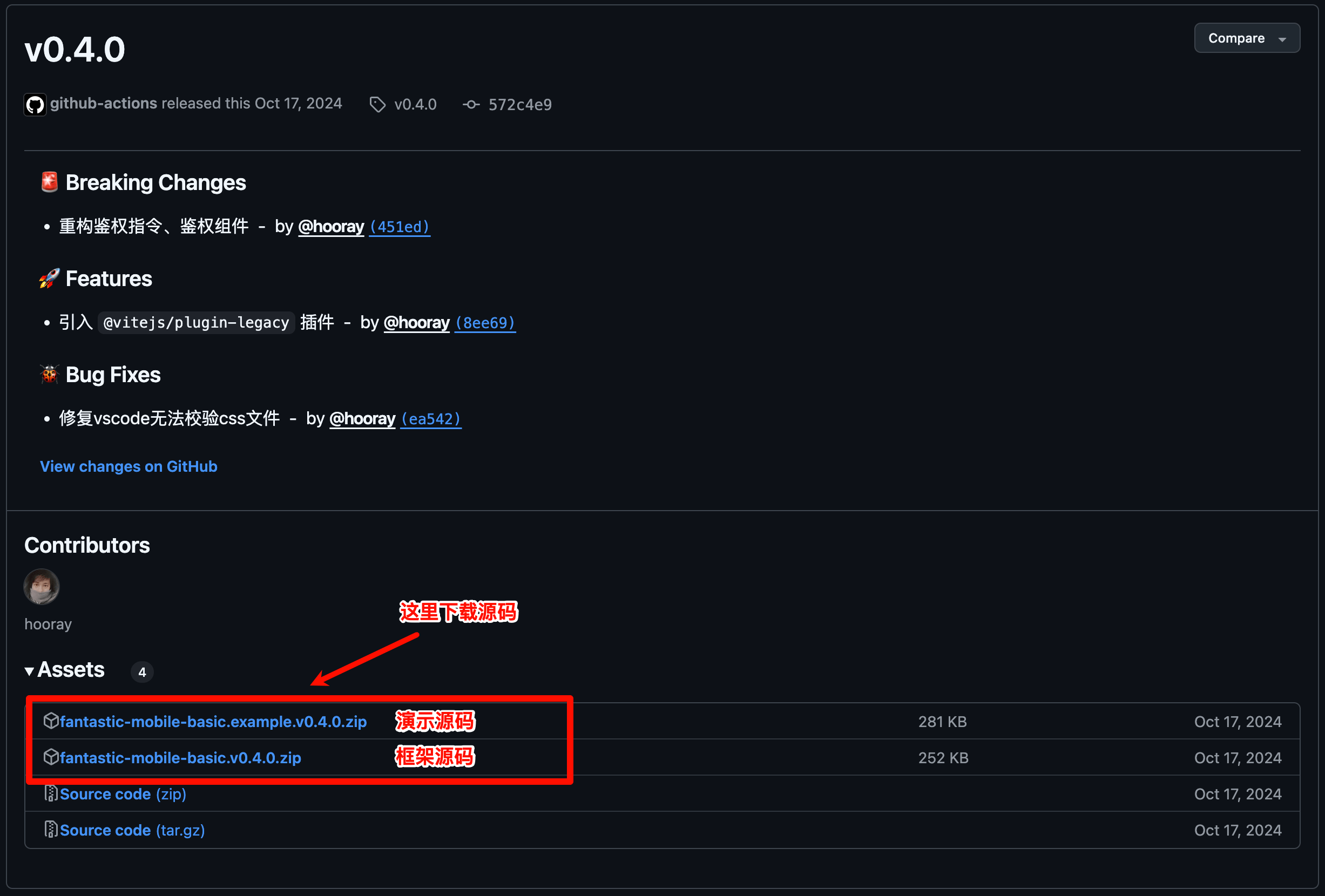Download Source code (zip)
Viewport: 1325px width, 896px height.
pyautogui.click(x=123, y=794)
